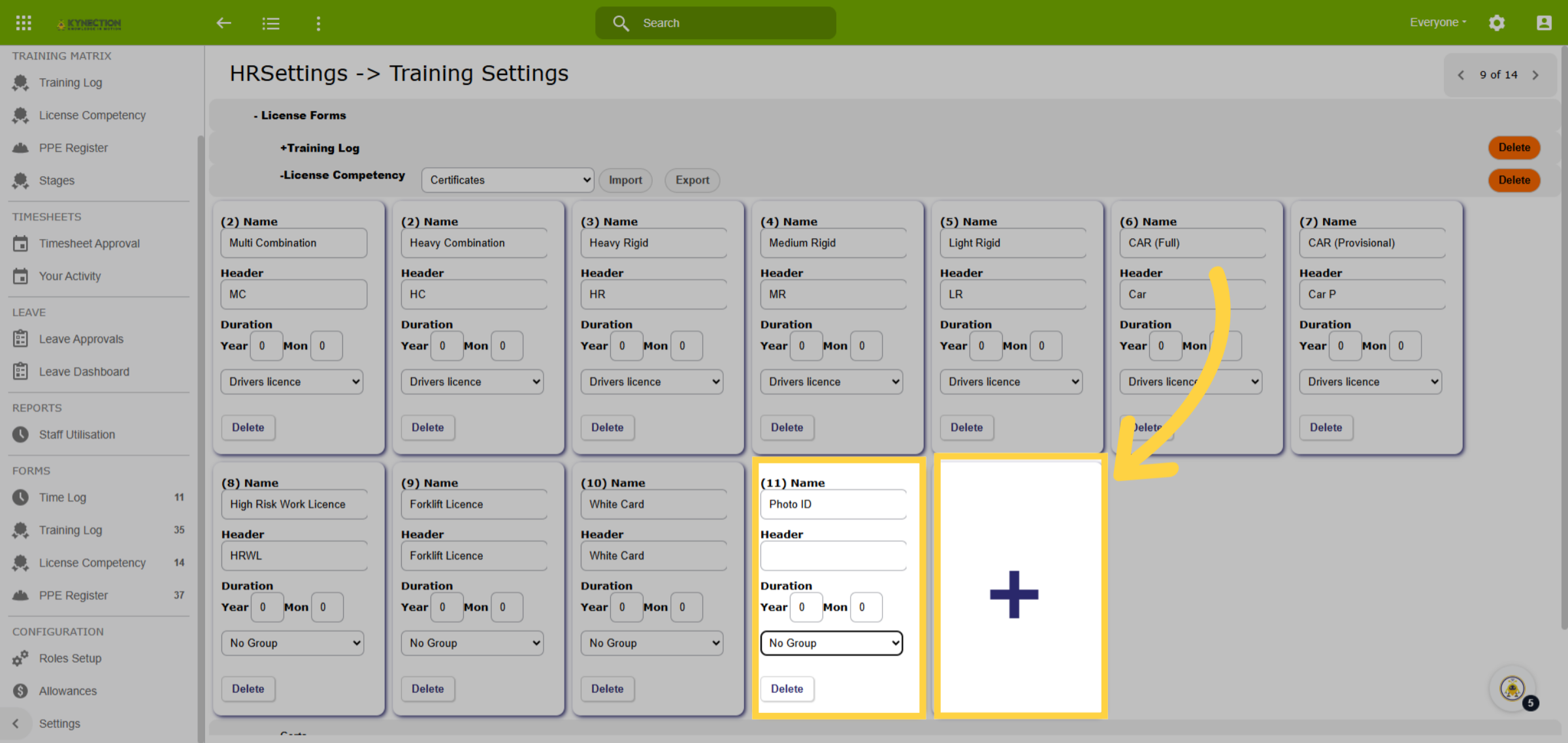Open Staff Utilisation report
This screenshot has height=743, width=1568.
coord(77,434)
